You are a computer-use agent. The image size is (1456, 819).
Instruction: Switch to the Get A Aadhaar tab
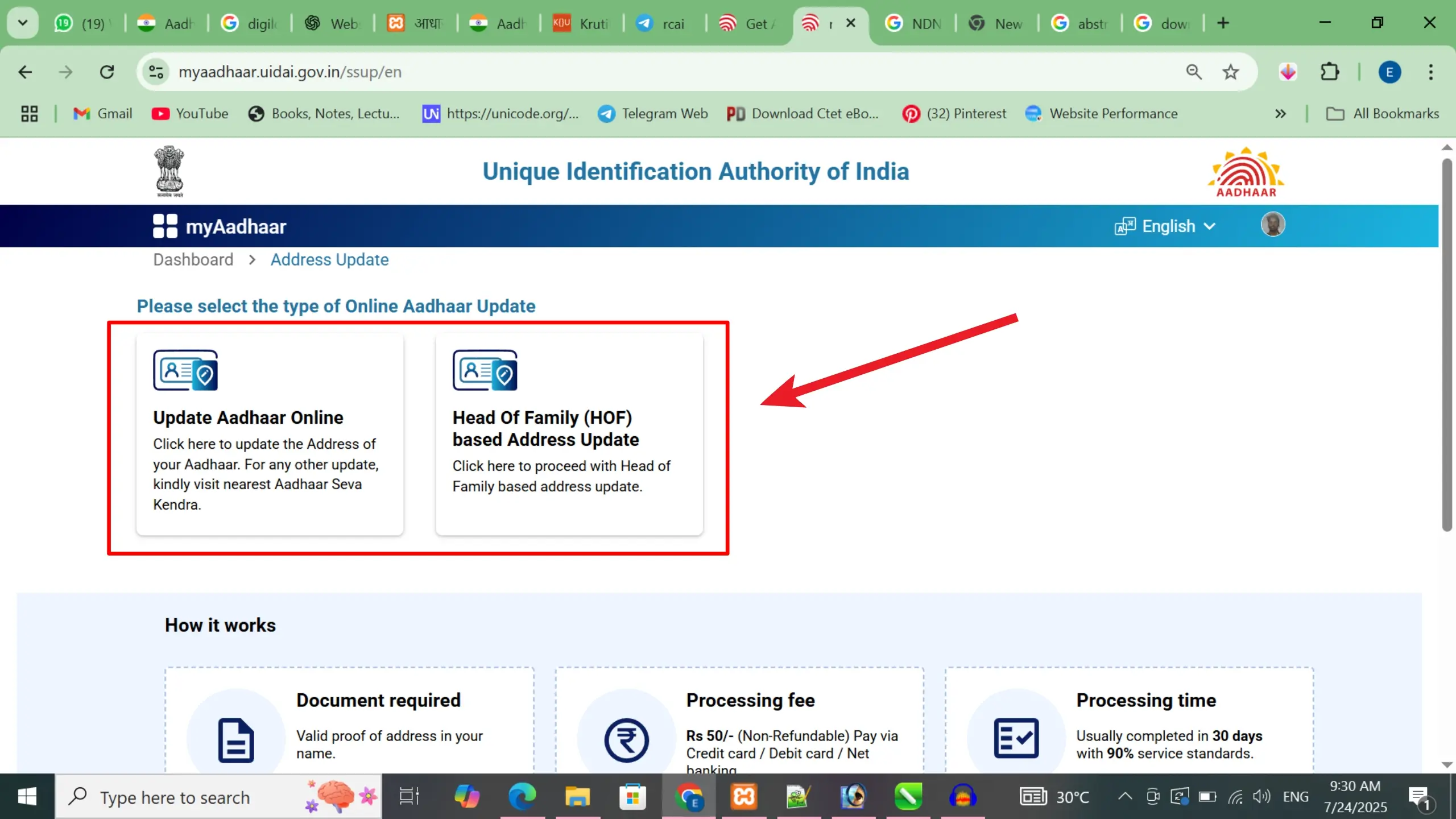coord(747,24)
